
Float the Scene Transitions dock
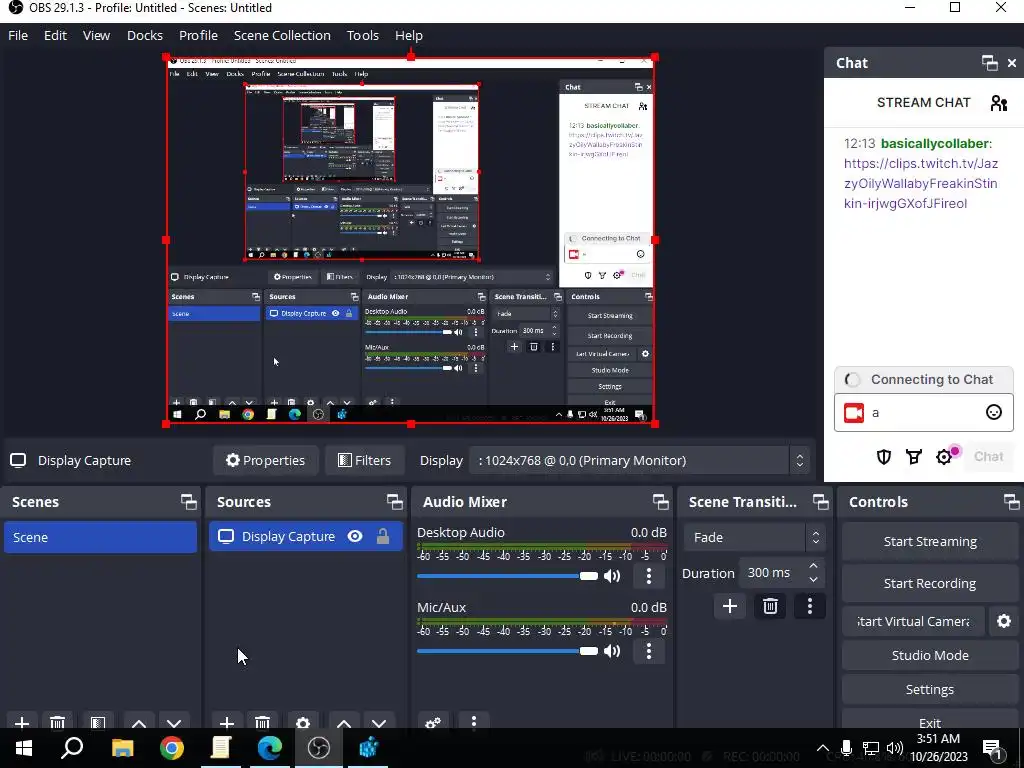tap(820, 502)
